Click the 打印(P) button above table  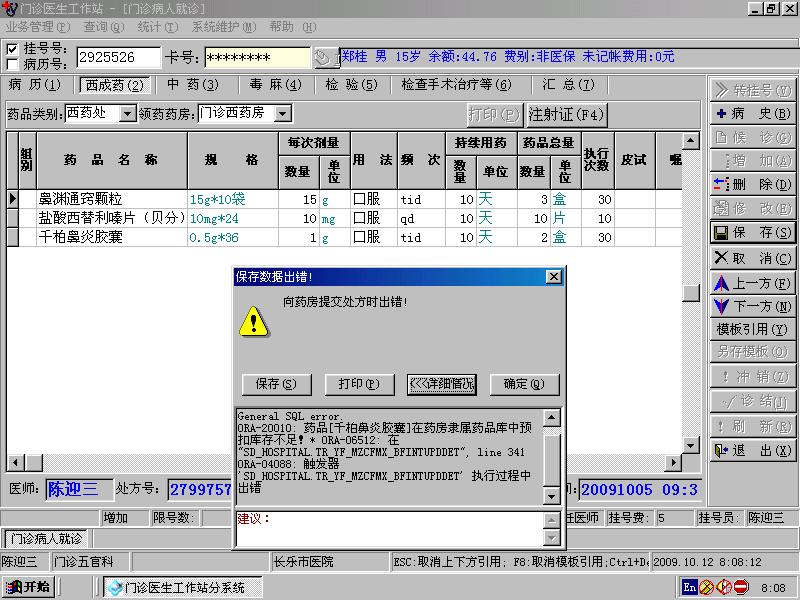point(493,114)
